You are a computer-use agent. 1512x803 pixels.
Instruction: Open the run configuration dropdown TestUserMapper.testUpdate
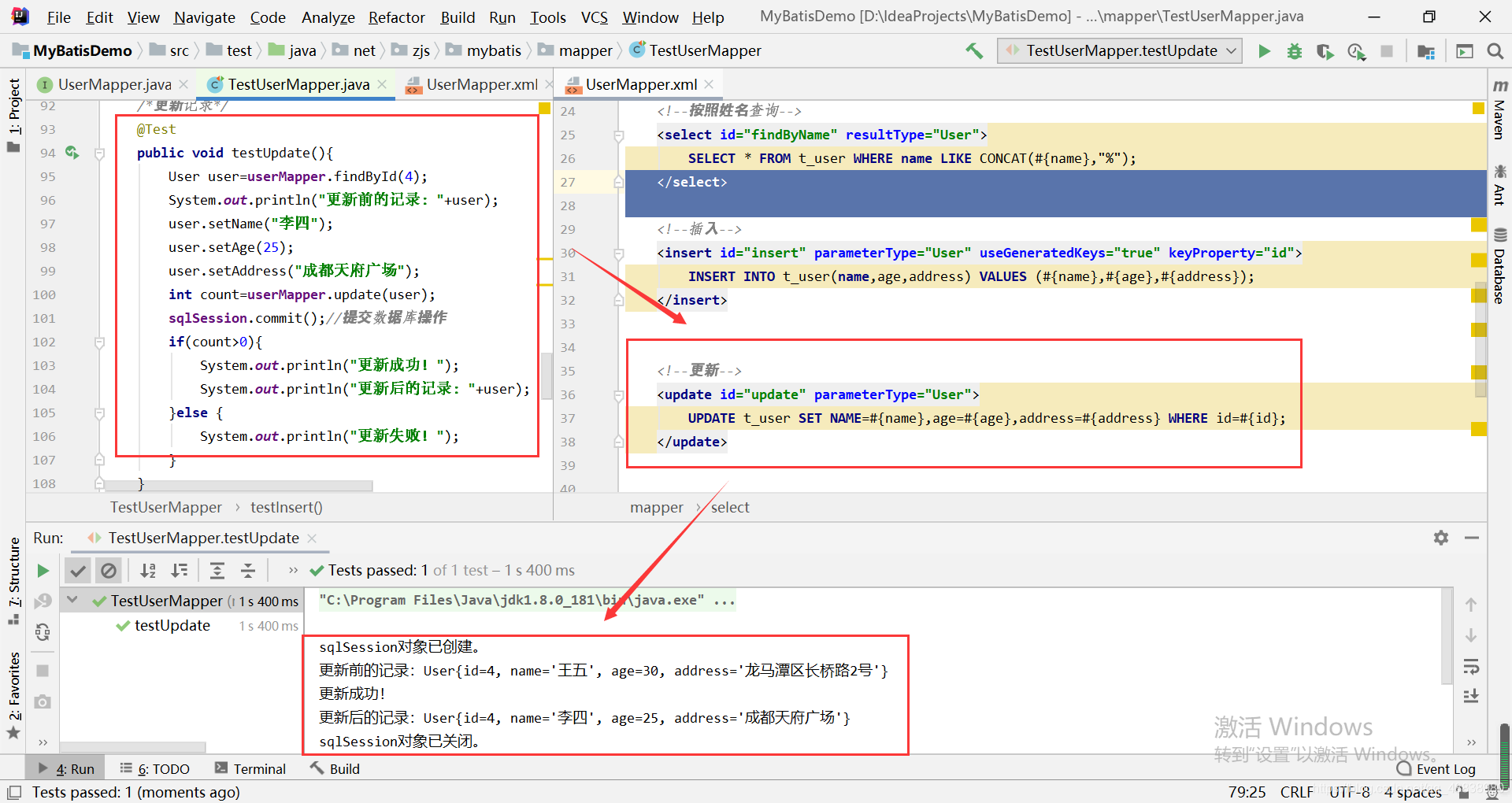pyautogui.click(x=1120, y=51)
